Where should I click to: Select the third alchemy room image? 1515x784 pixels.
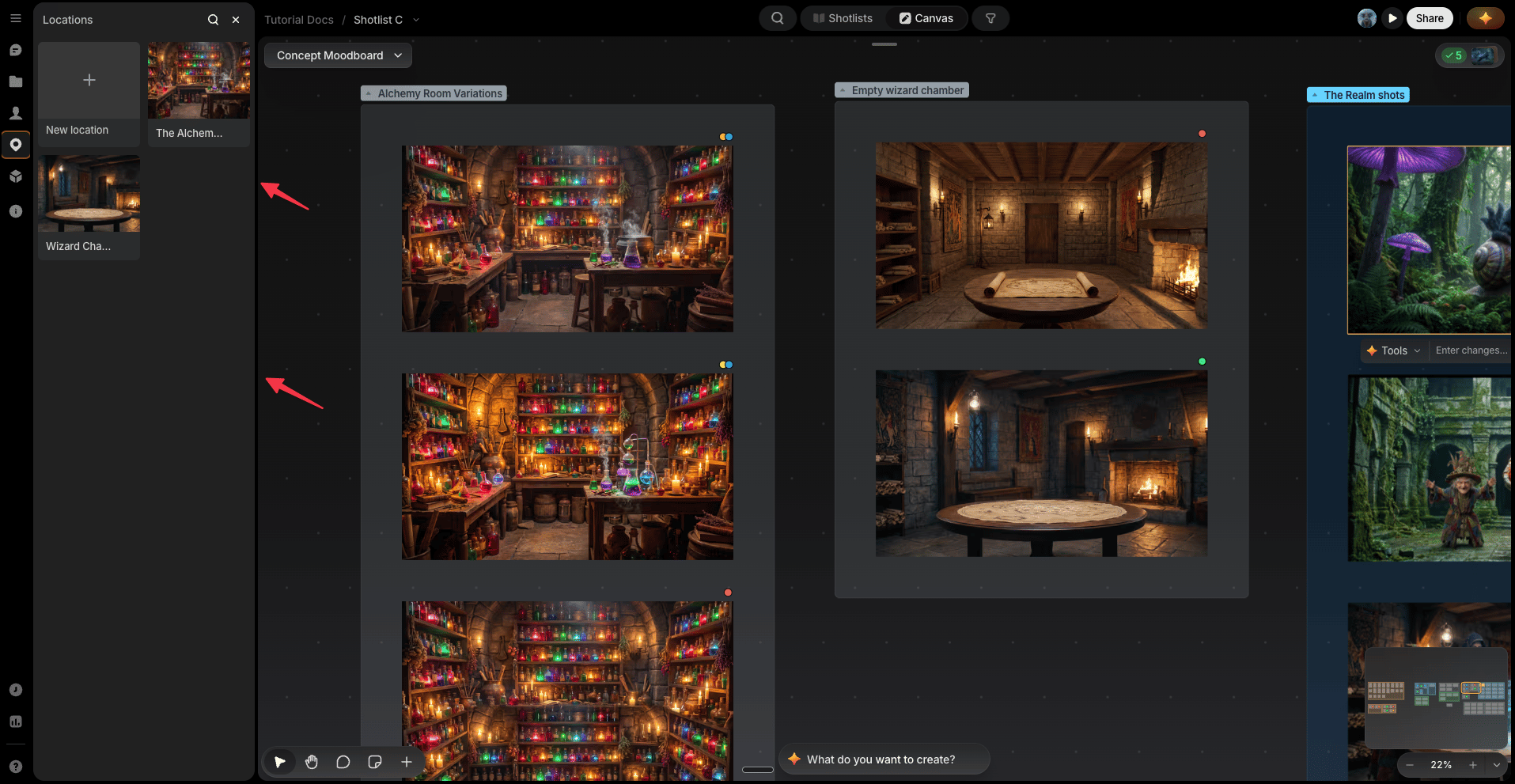pyautogui.click(x=567, y=691)
